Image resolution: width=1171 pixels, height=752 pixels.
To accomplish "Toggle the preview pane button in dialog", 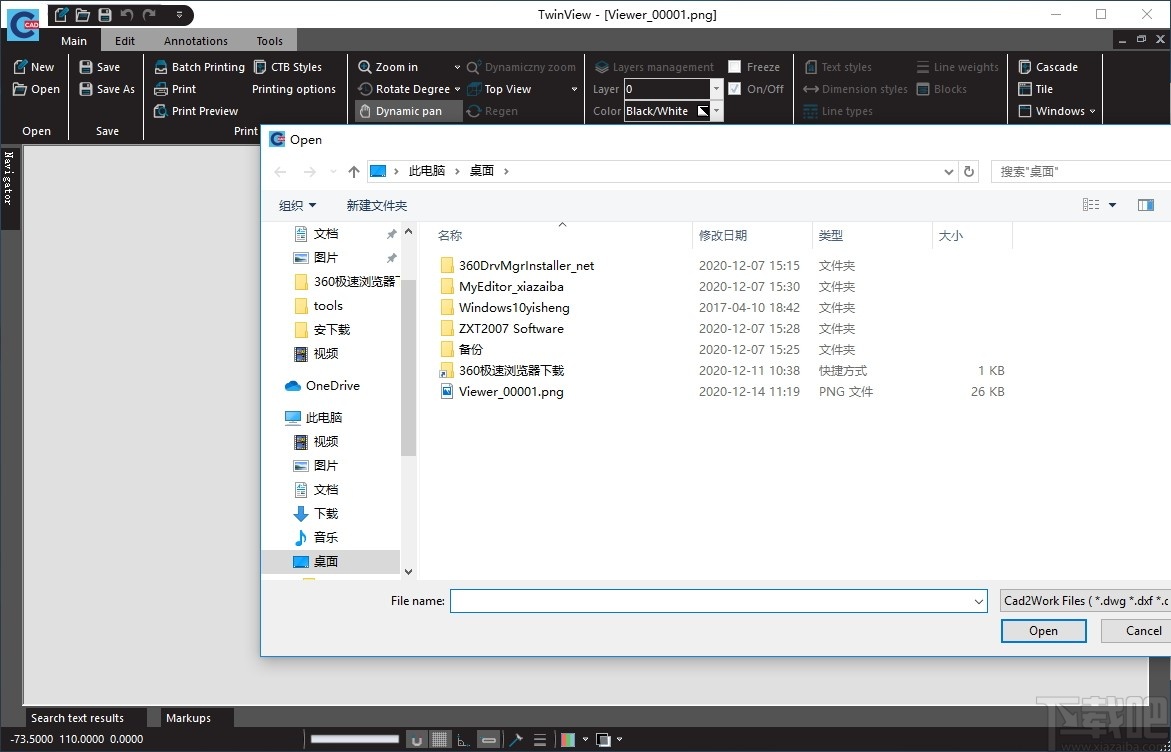I will [x=1146, y=205].
